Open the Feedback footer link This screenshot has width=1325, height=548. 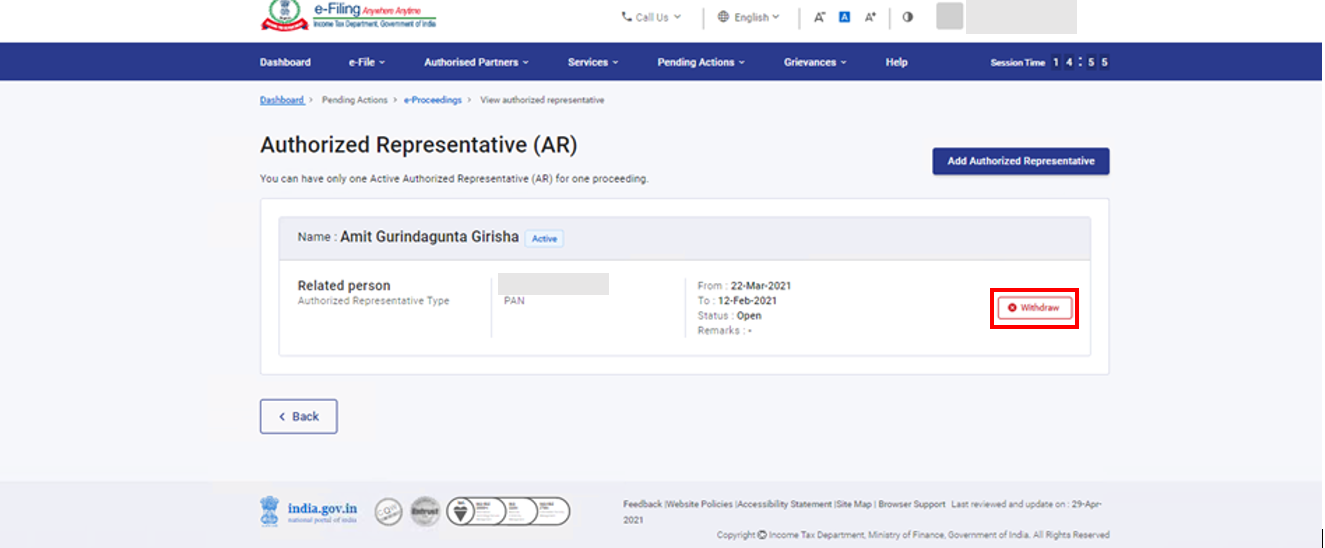(x=642, y=504)
